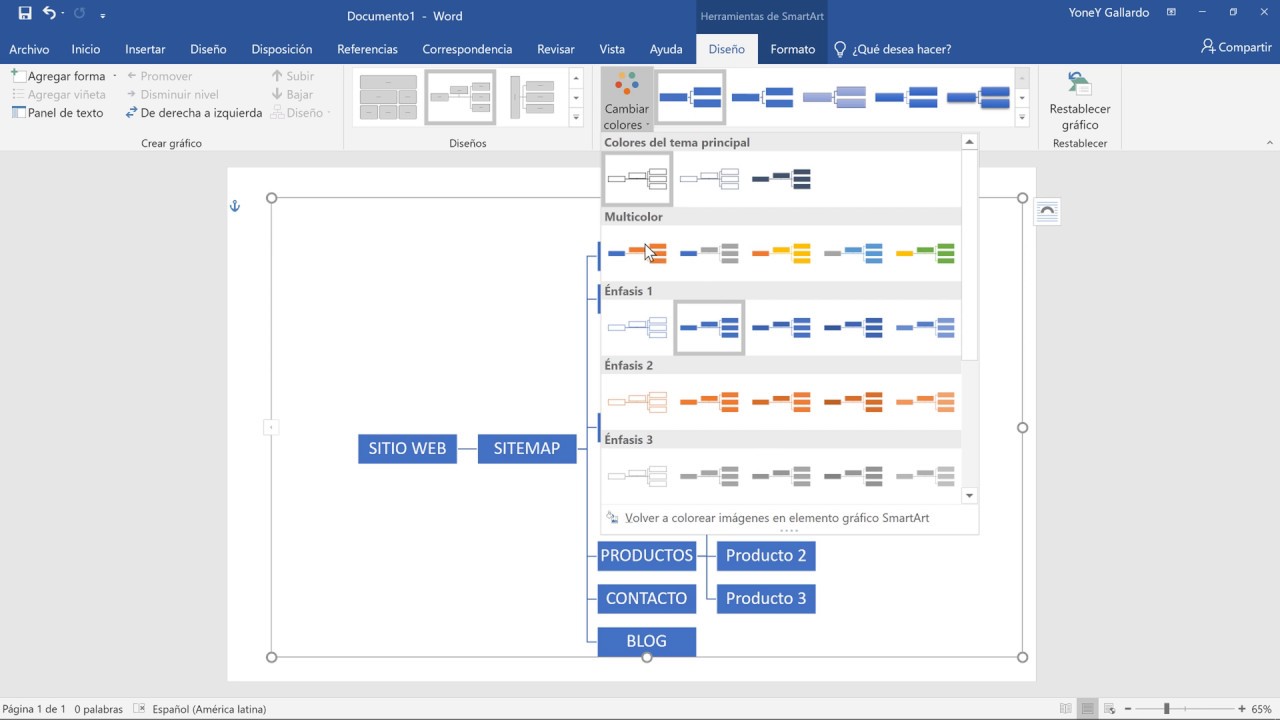Open the SmartArt Formato tab
The height and width of the screenshot is (720, 1280).
792,49
